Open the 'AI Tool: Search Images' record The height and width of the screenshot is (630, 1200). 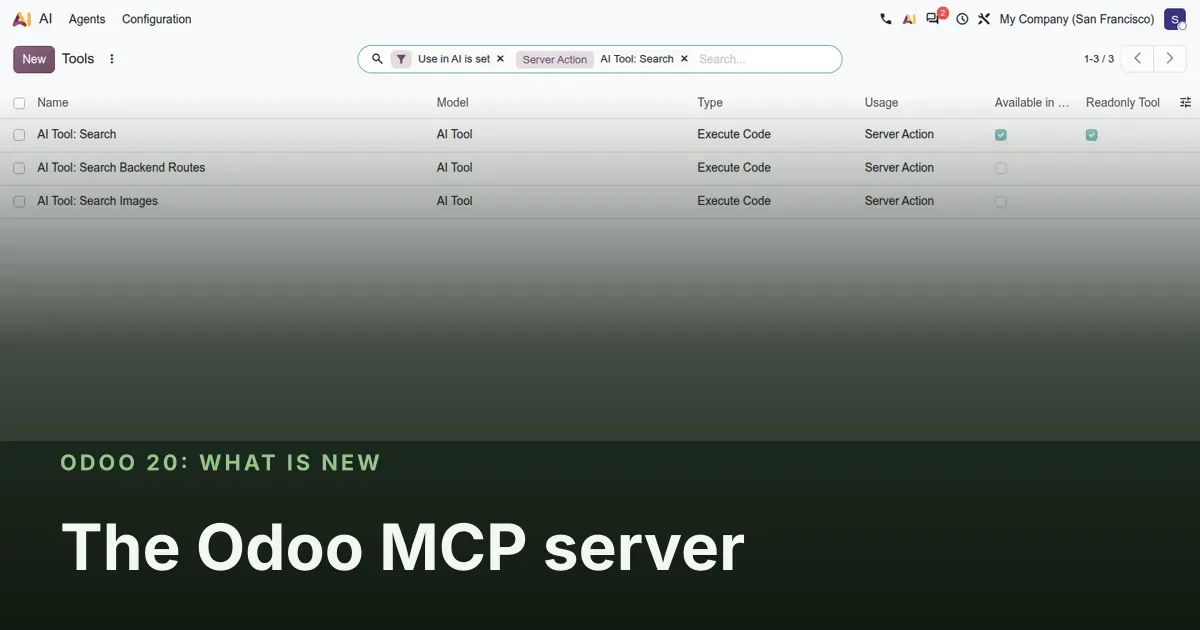(98, 200)
